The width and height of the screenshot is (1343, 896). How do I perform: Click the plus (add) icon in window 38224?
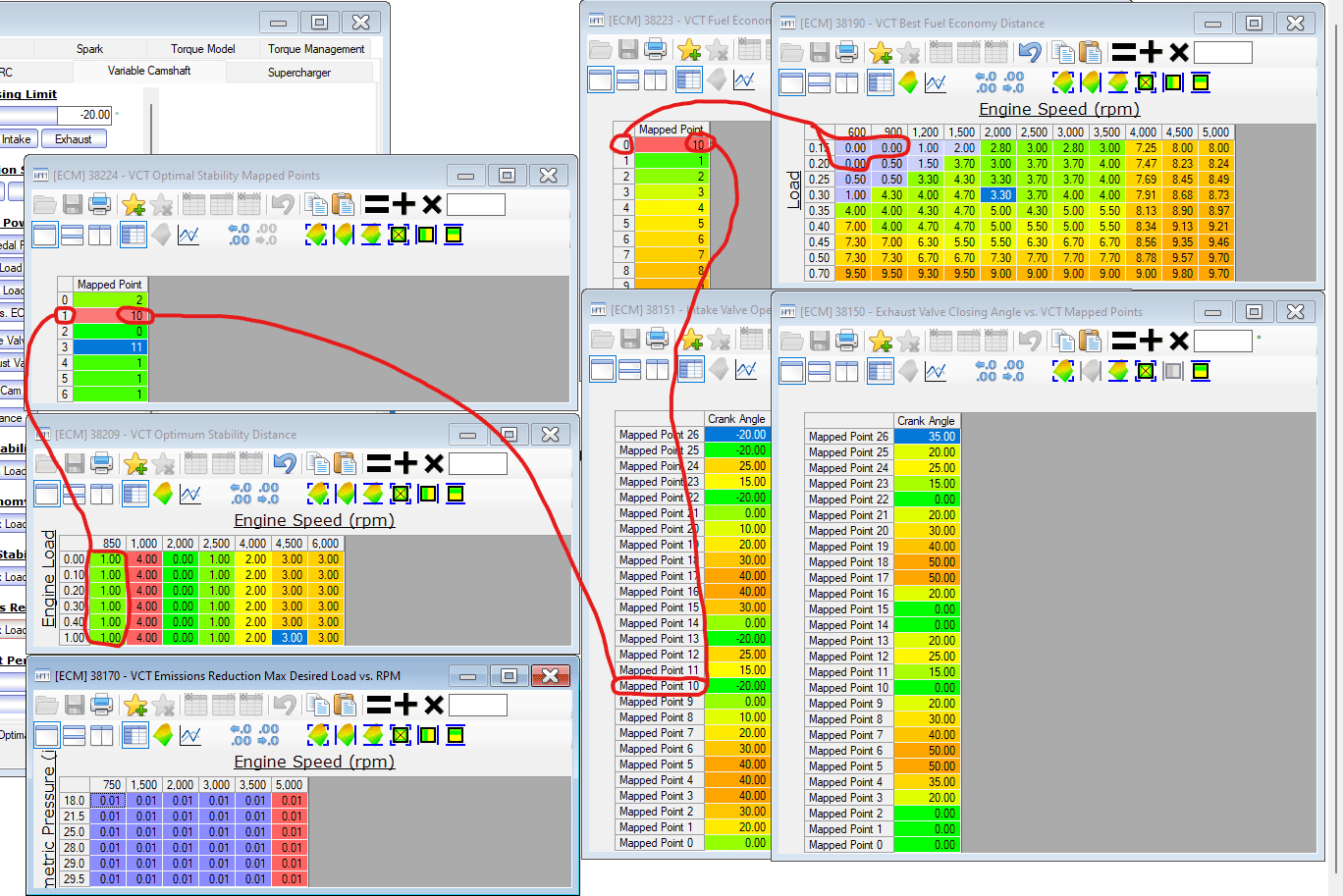(404, 204)
